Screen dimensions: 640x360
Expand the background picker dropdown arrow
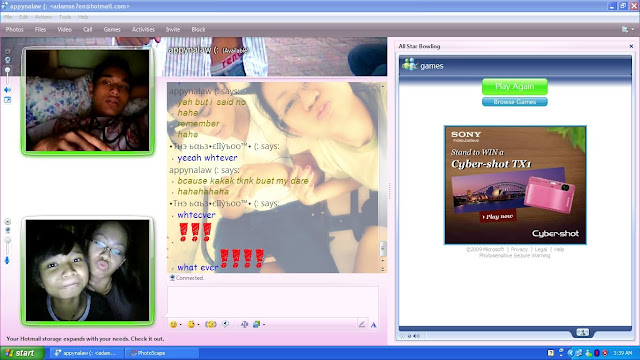tap(264, 325)
